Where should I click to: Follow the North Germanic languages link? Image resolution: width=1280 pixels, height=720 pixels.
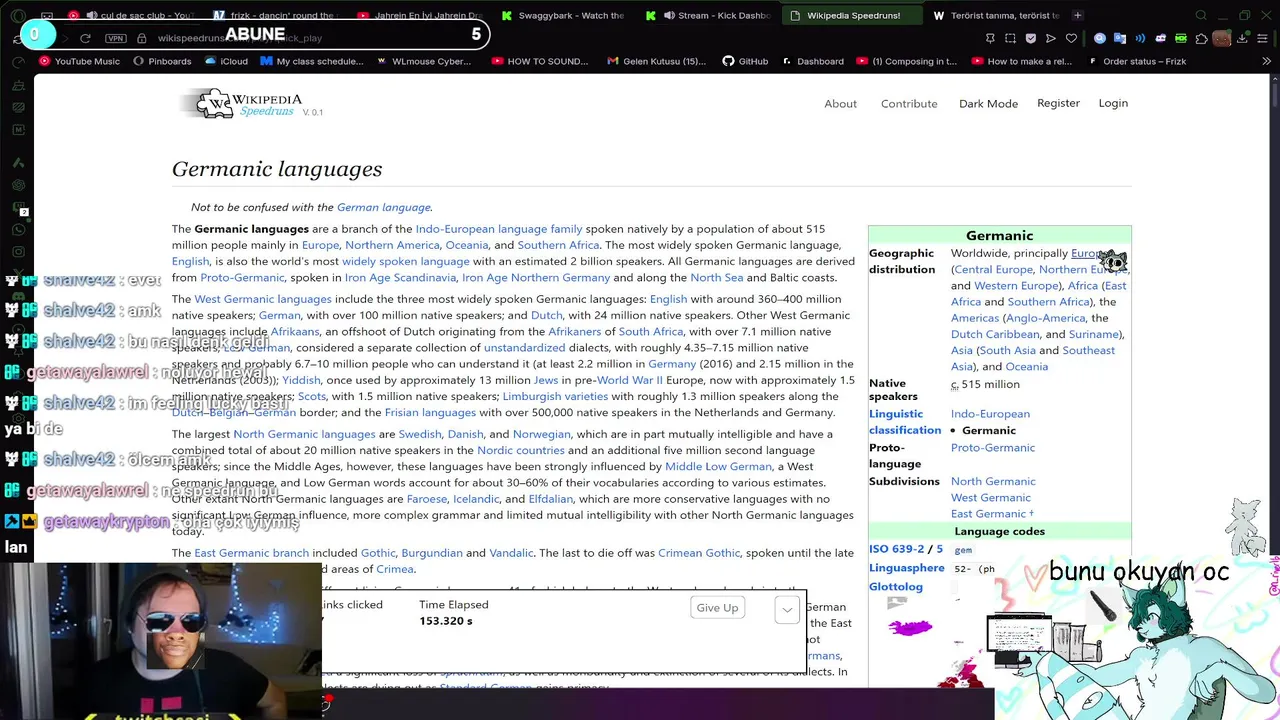304,434
